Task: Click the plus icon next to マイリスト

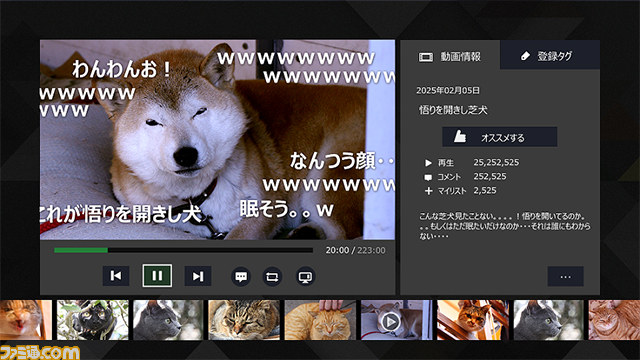Action: pos(428,191)
